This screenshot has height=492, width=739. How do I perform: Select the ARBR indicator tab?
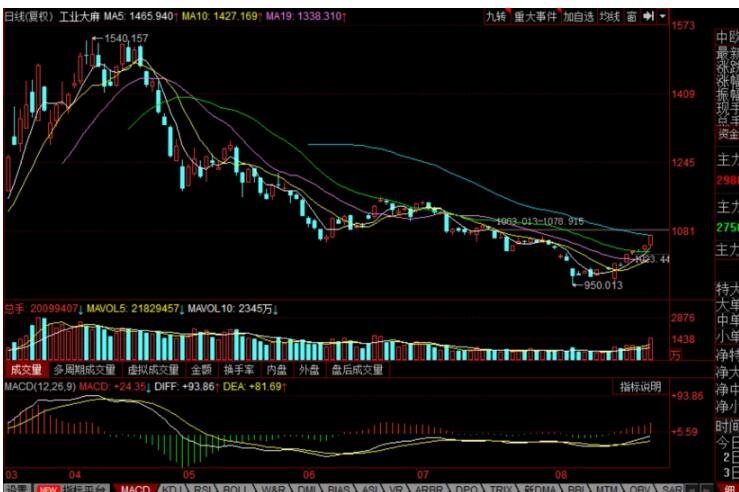pyautogui.click(x=429, y=488)
